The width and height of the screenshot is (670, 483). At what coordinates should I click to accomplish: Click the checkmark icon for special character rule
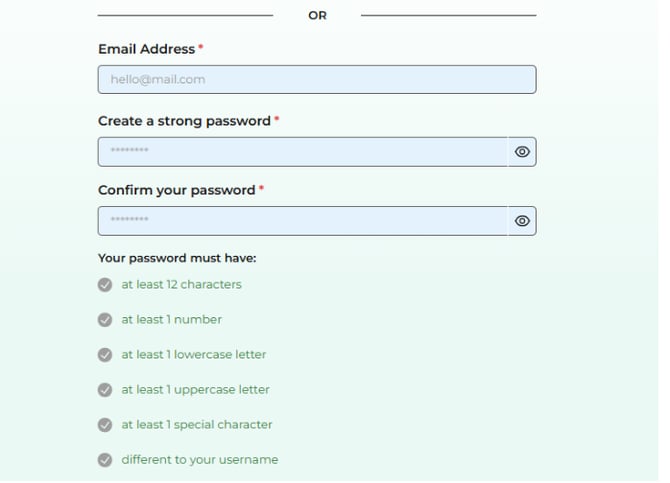105,425
